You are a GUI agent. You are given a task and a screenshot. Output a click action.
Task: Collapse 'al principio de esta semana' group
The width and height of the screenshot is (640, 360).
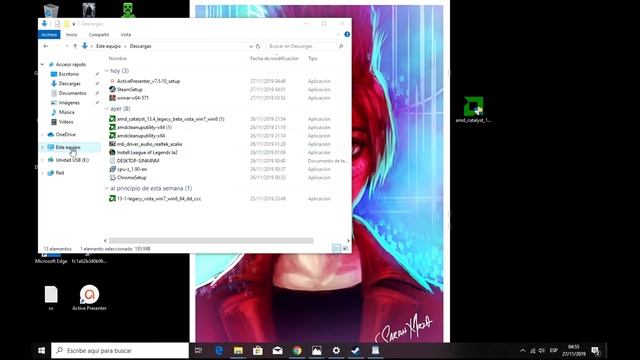[107, 189]
